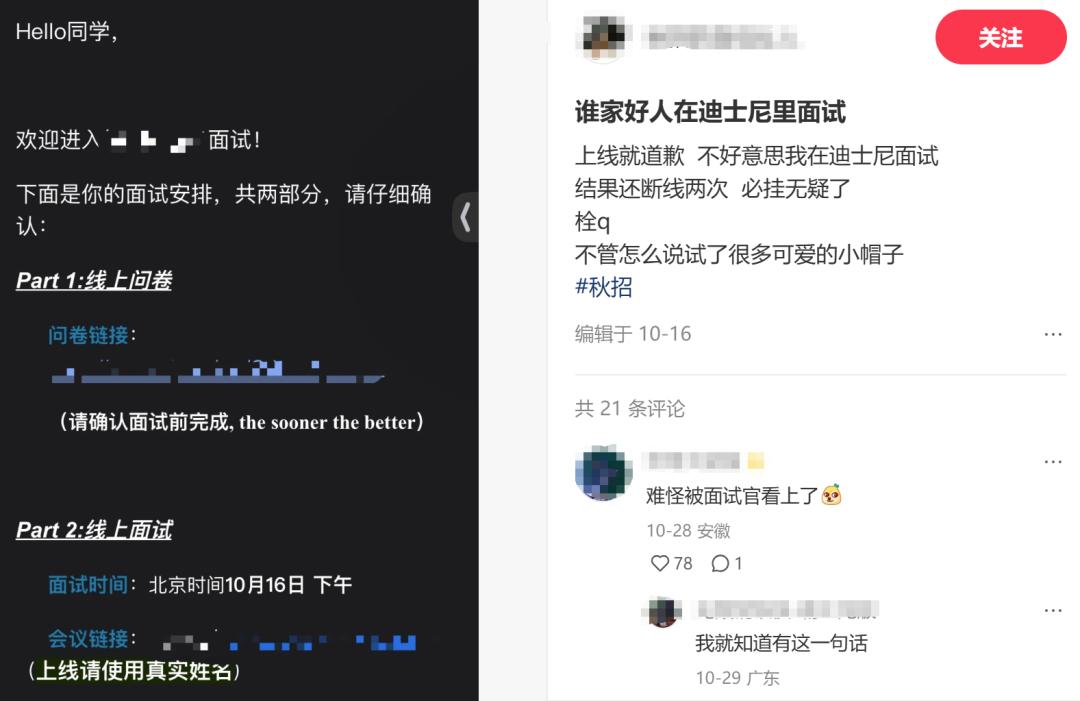Open post author's blurred avatar
The image size is (1080, 701).
(603, 37)
